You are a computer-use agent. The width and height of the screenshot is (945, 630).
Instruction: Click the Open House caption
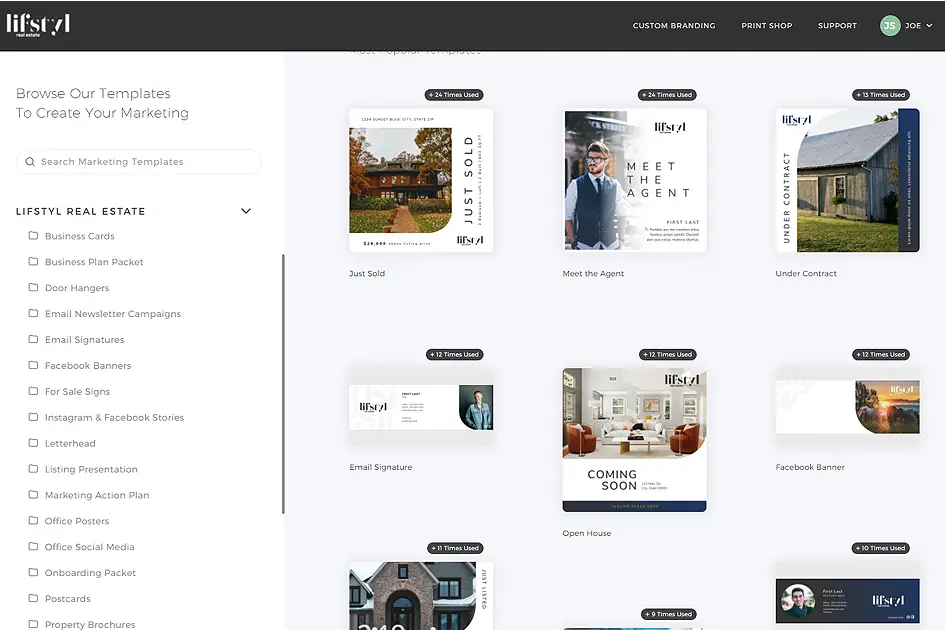pos(587,534)
